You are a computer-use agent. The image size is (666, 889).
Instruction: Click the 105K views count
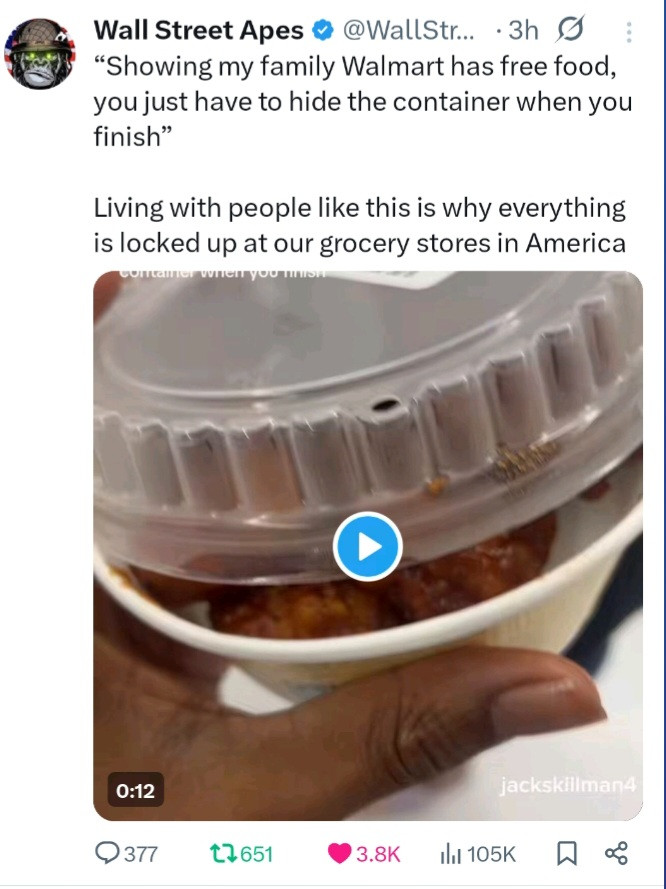[491, 854]
